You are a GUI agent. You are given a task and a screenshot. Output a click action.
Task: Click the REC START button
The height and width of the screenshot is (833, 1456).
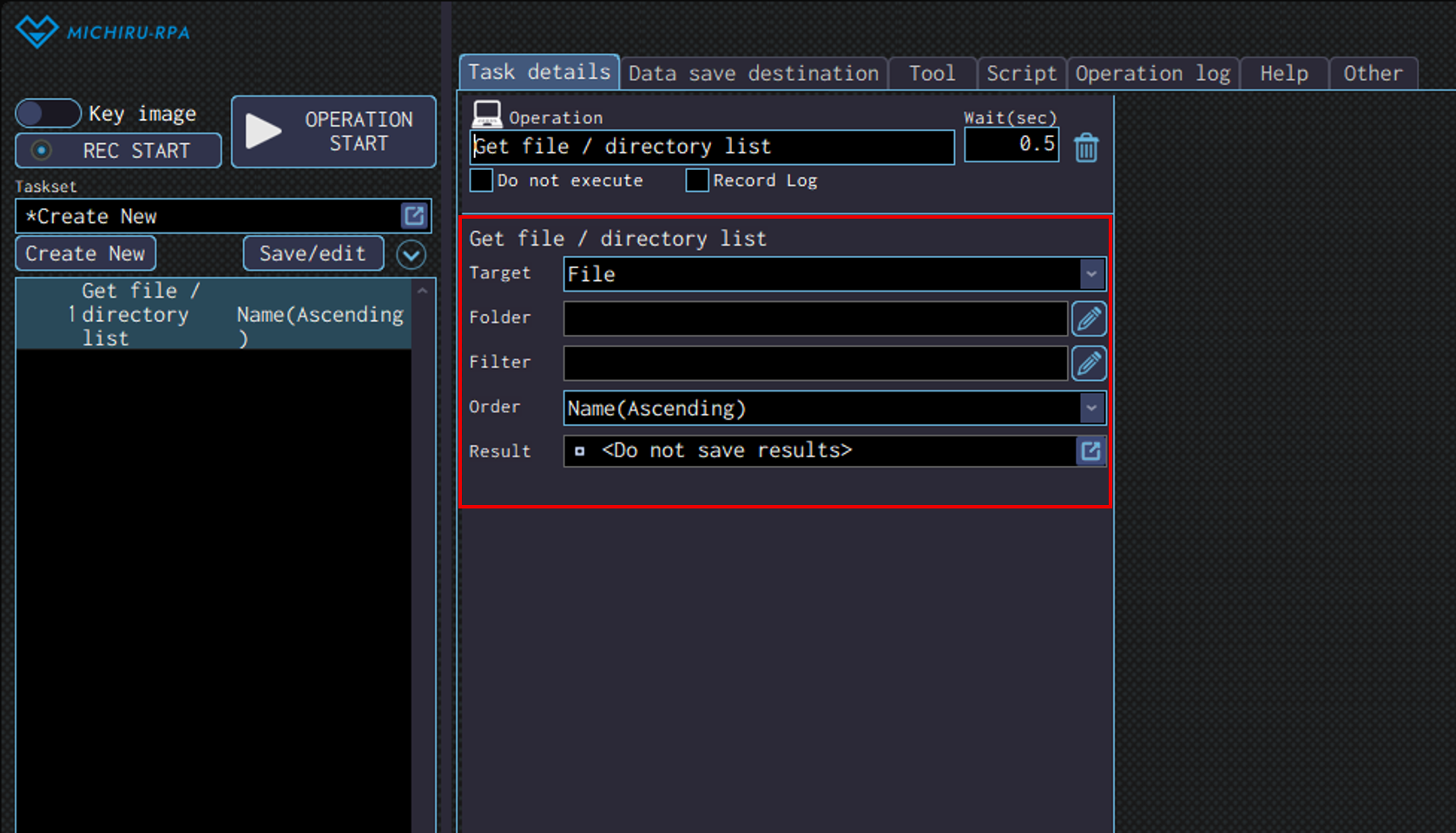pyautogui.click(x=118, y=151)
